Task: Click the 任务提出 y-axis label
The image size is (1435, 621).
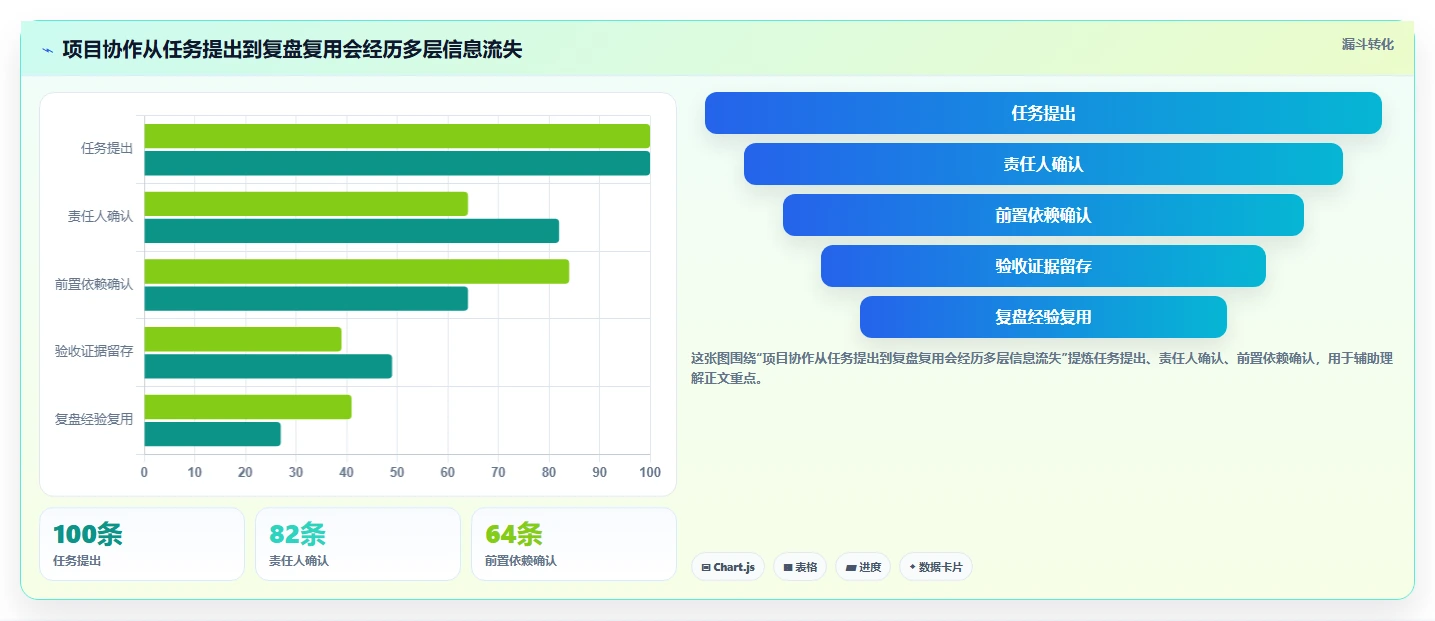Action: [x=107, y=148]
